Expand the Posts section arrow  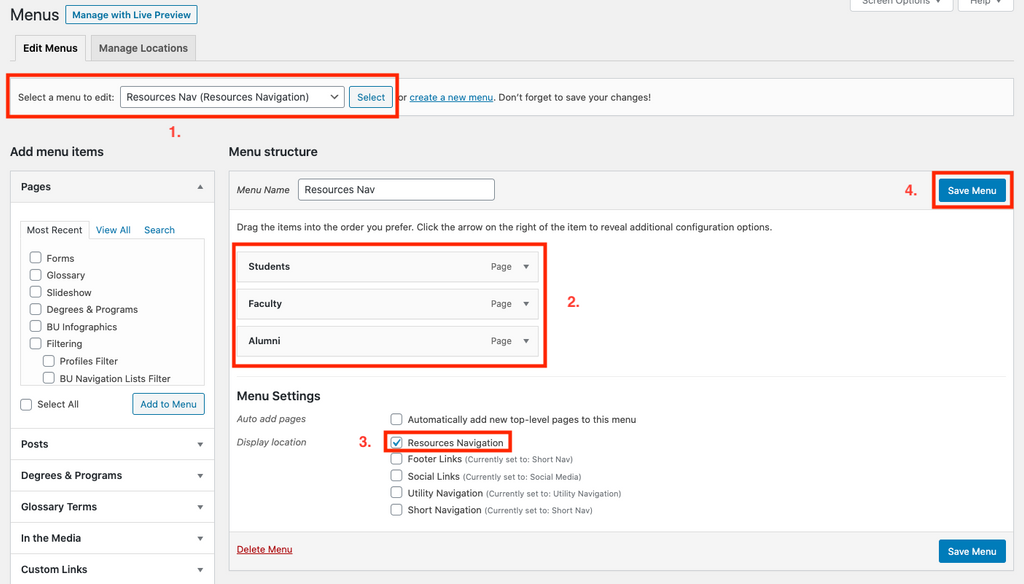[x=200, y=445]
